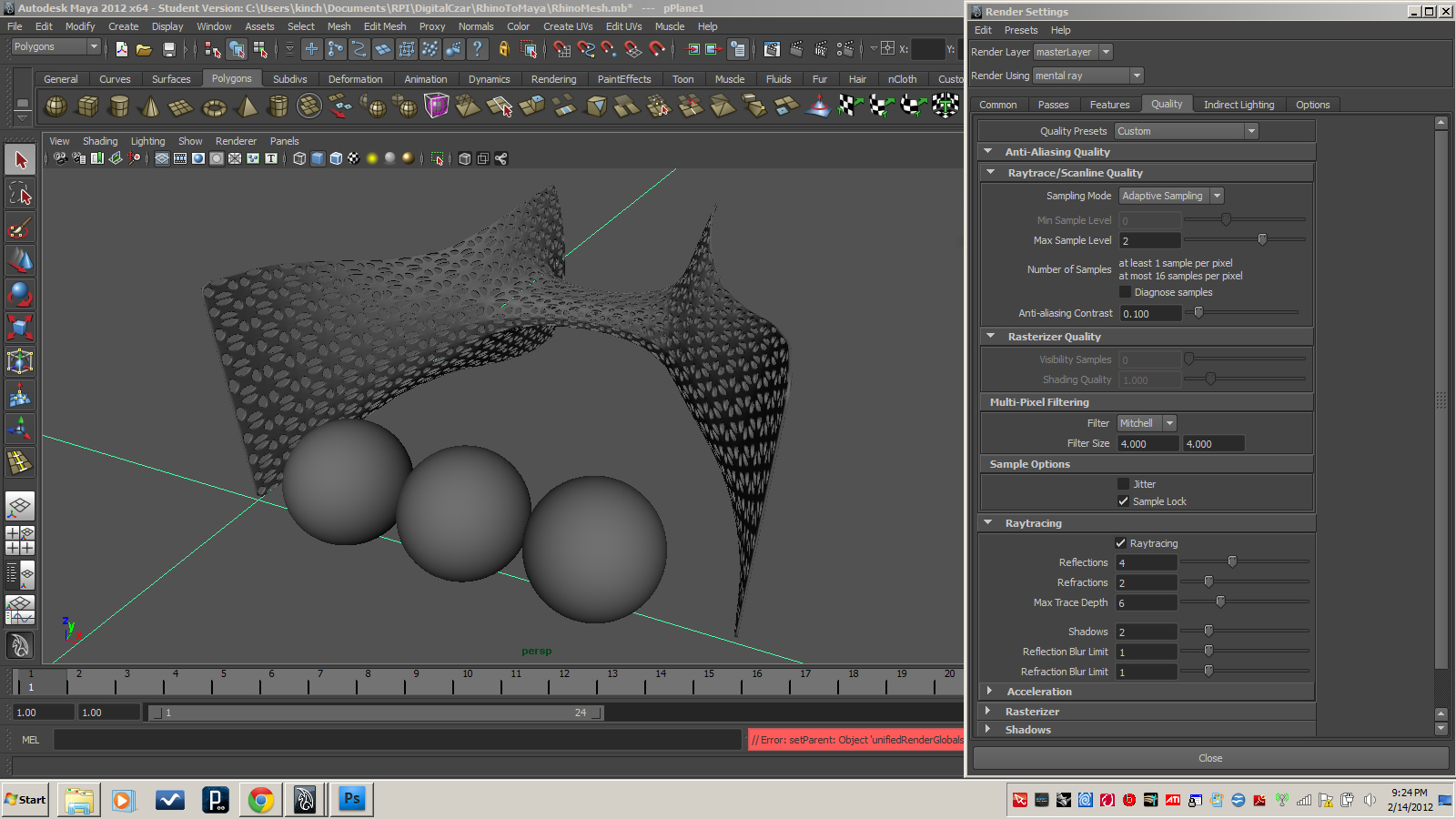Image resolution: width=1456 pixels, height=819 pixels.
Task: Click the Reflections slider handle
Action: click(x=1232, y=561)
